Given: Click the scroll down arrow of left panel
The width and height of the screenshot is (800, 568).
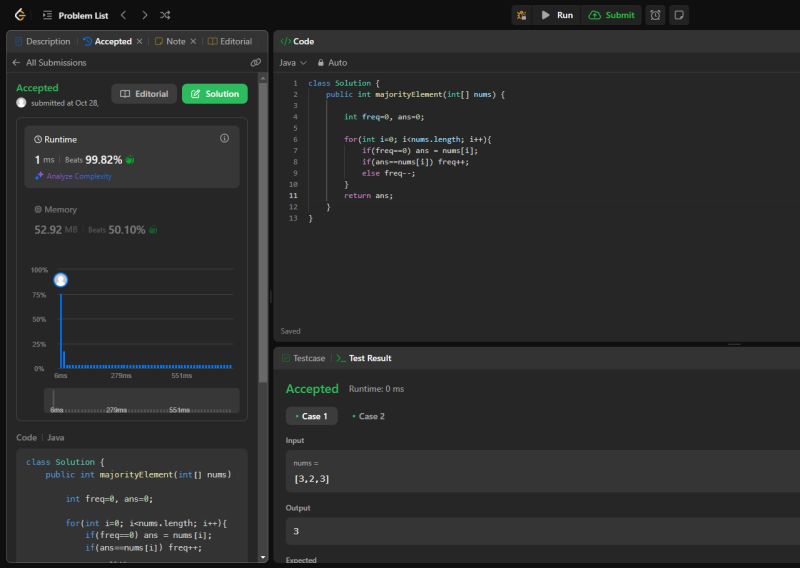Looking at the screenshot, I should pyautogui.click(x=263, y=557).
